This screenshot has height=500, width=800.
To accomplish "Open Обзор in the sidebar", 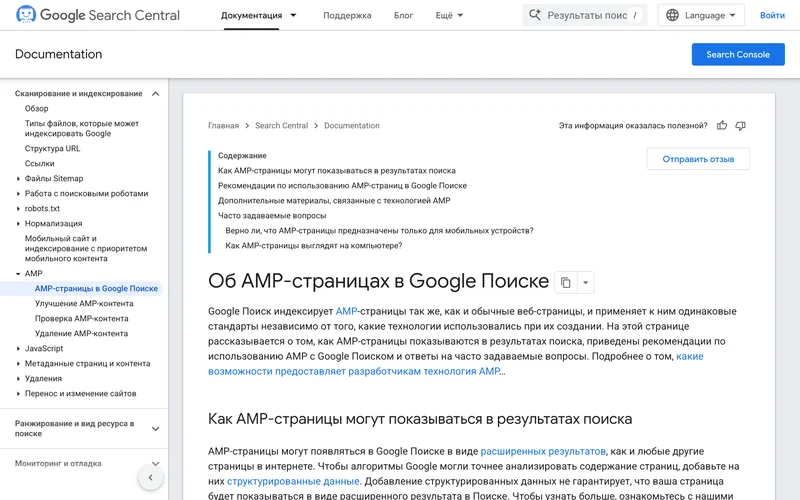I will (x=37, y=109).
